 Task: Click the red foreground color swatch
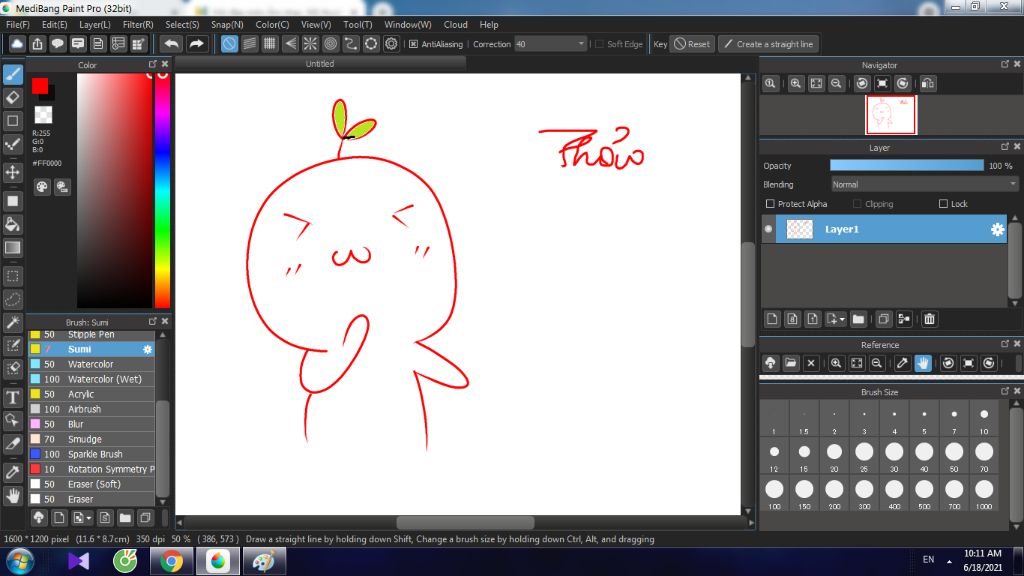click(x=40, y=86)
